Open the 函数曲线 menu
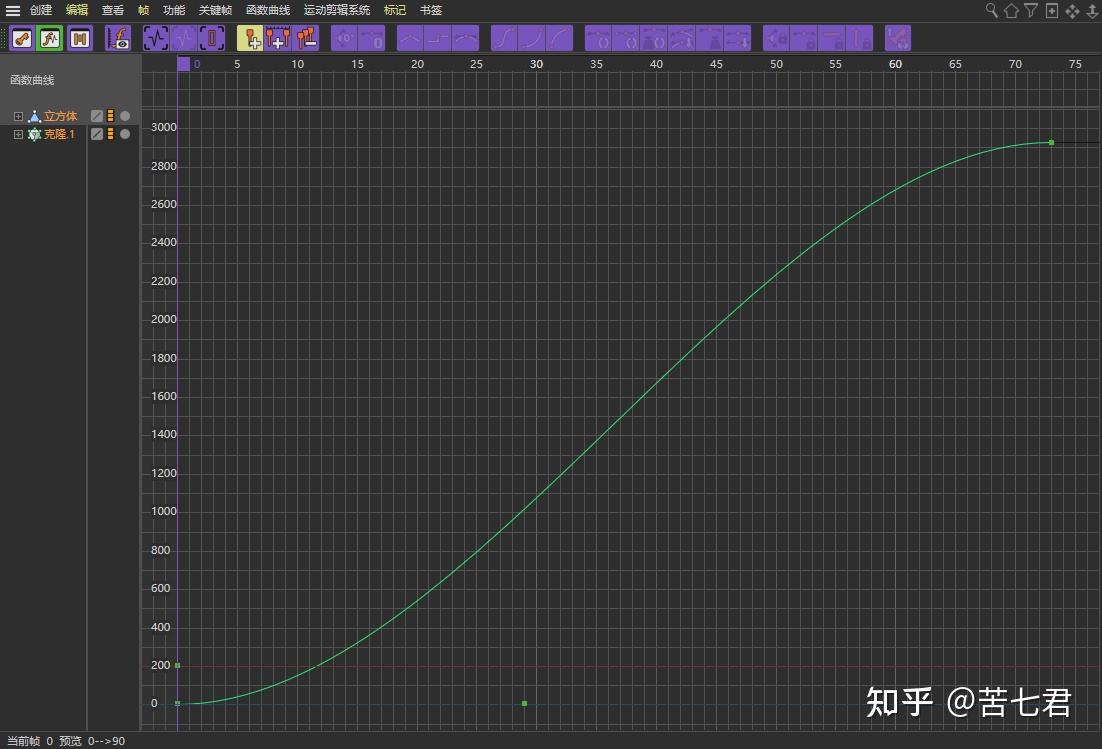 (x=266, y=10)
